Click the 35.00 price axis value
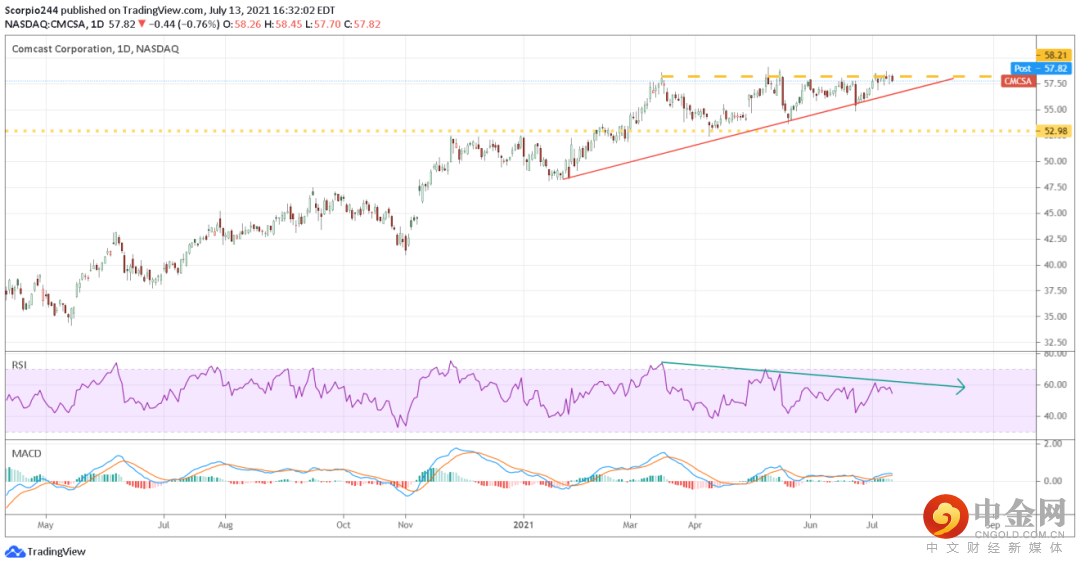The height and width of the screenshot is (566, 1080). [1055, 317]
